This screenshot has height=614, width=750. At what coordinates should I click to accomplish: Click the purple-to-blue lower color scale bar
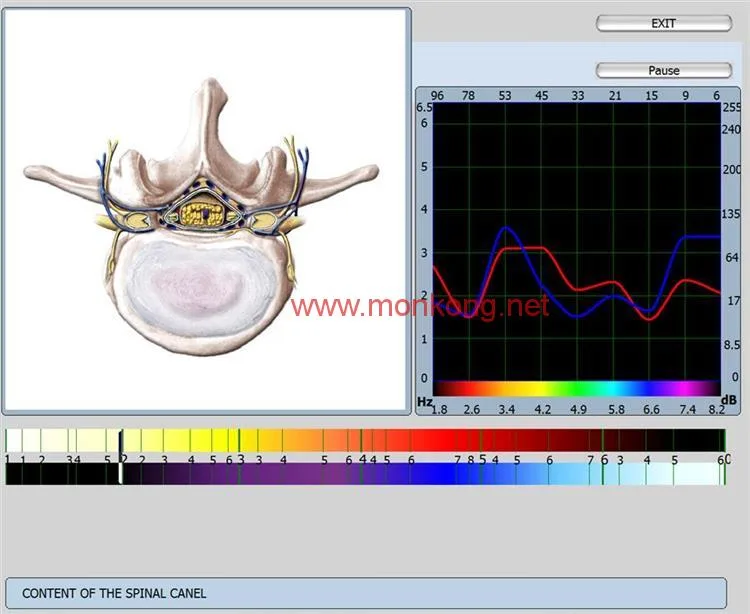pyautogui.click(x=365, y=474)
